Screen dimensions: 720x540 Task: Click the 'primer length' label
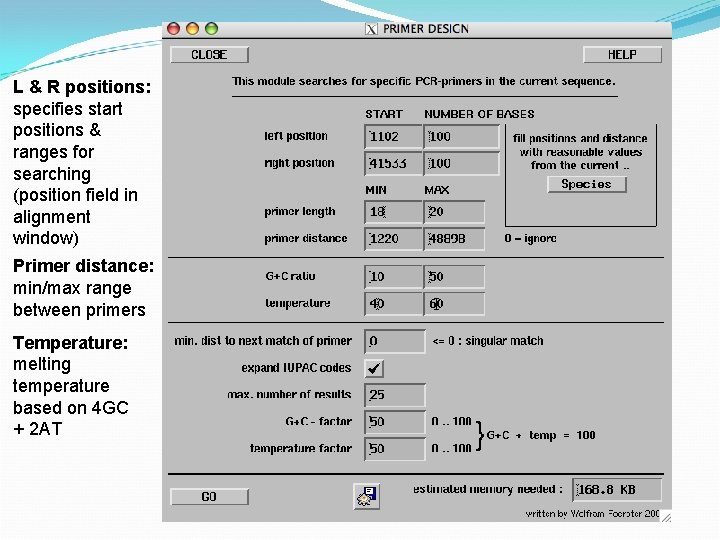[x=299, y=212]
